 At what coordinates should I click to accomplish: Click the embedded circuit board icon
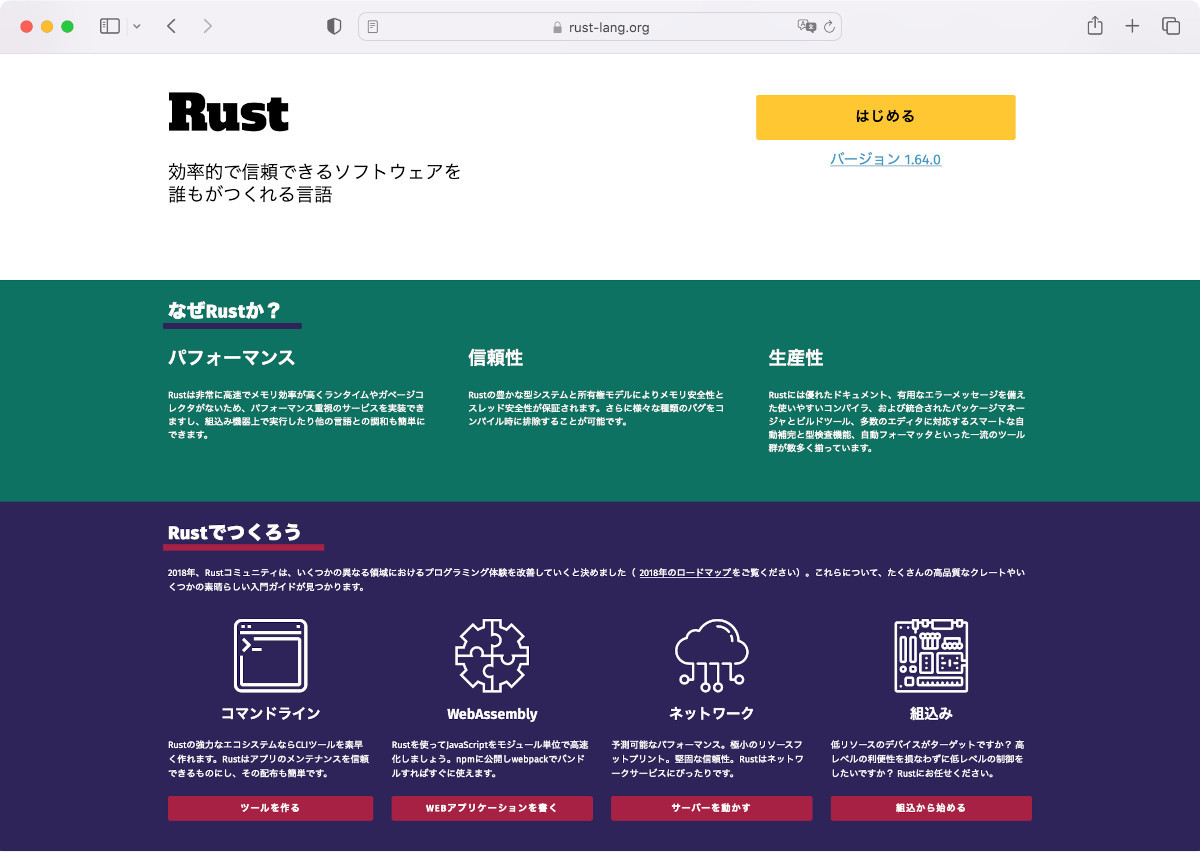[931, 656]
